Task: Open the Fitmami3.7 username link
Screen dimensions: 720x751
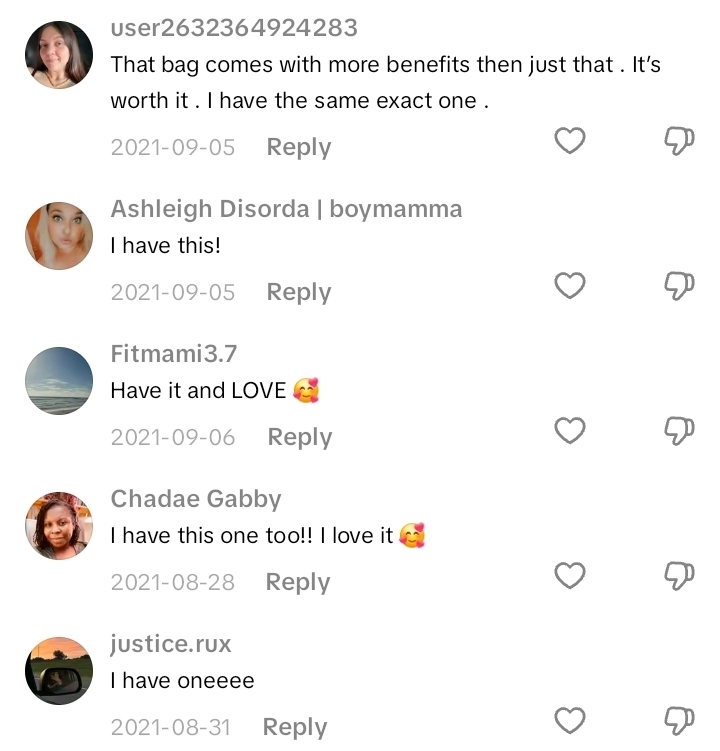Action: pyautogui.click(x=173, y=354)
